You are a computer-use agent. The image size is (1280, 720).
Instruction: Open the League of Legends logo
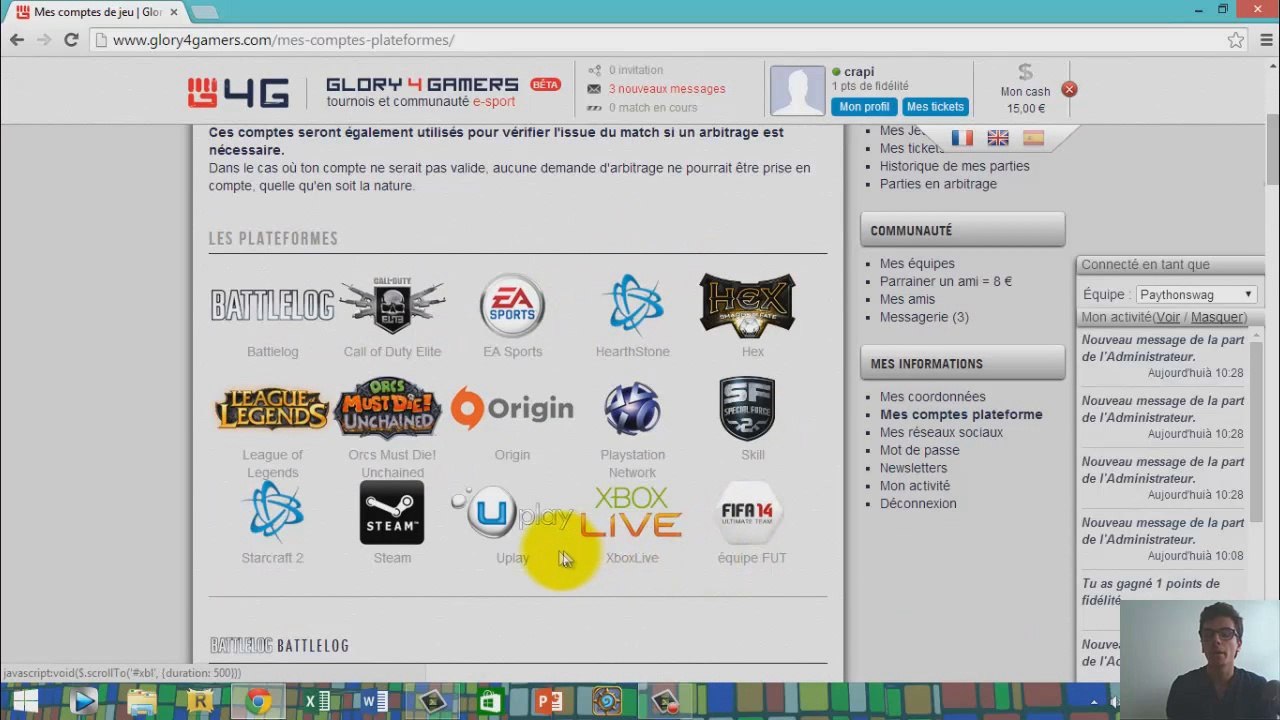[272, 409]
